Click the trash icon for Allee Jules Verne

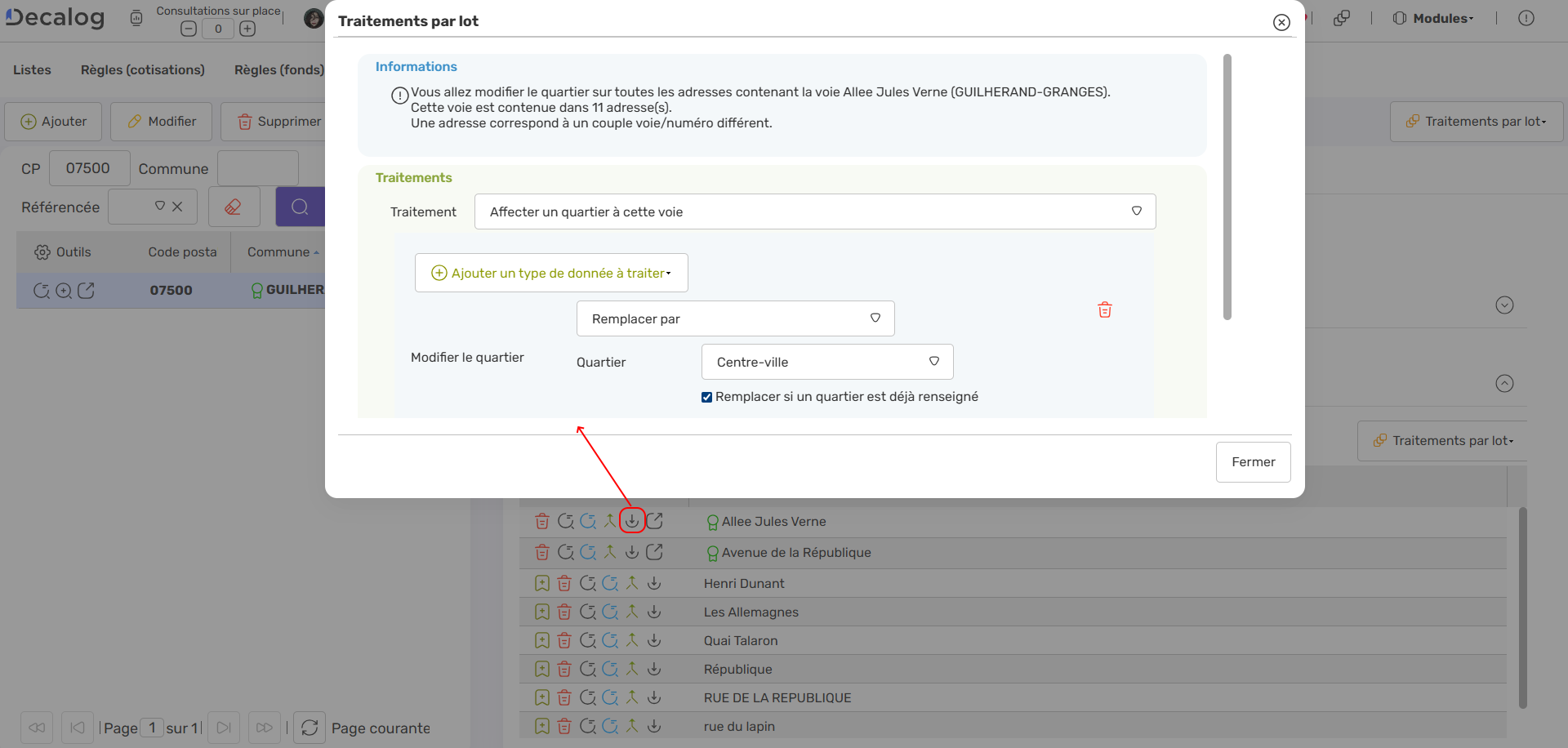pos(542,521)
